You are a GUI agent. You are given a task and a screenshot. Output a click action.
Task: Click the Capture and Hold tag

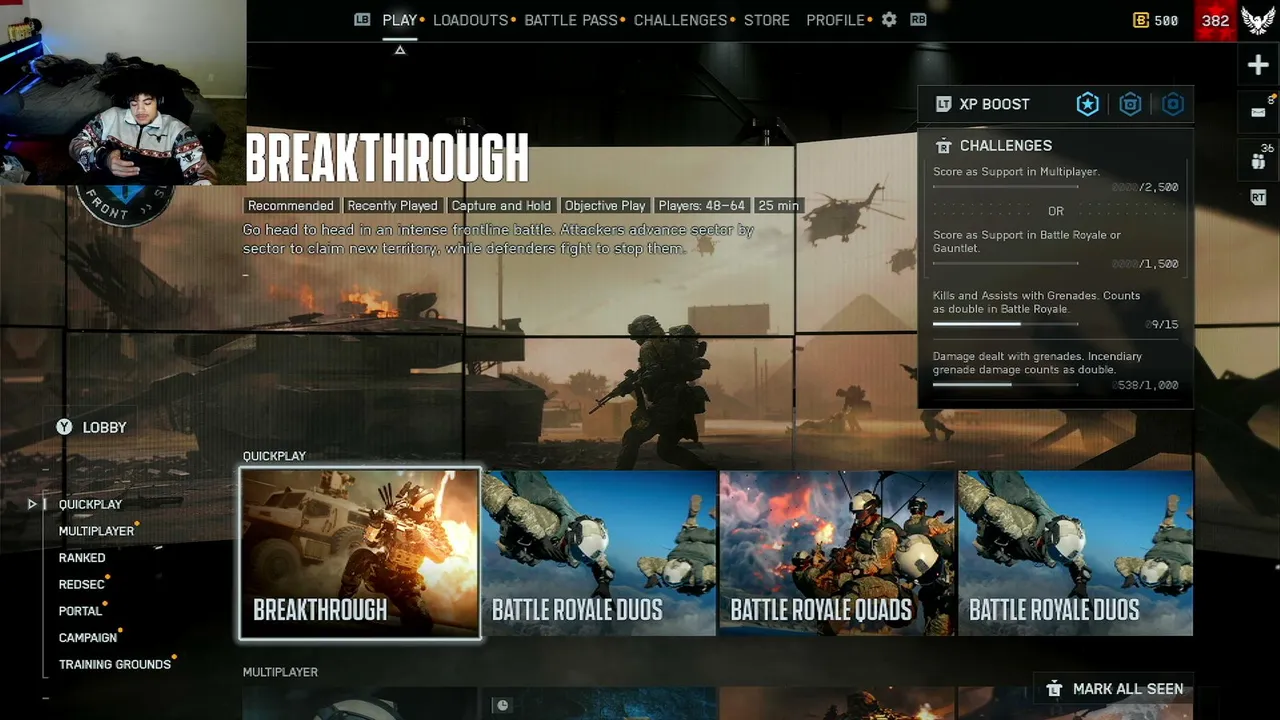[x=501, y=206]
